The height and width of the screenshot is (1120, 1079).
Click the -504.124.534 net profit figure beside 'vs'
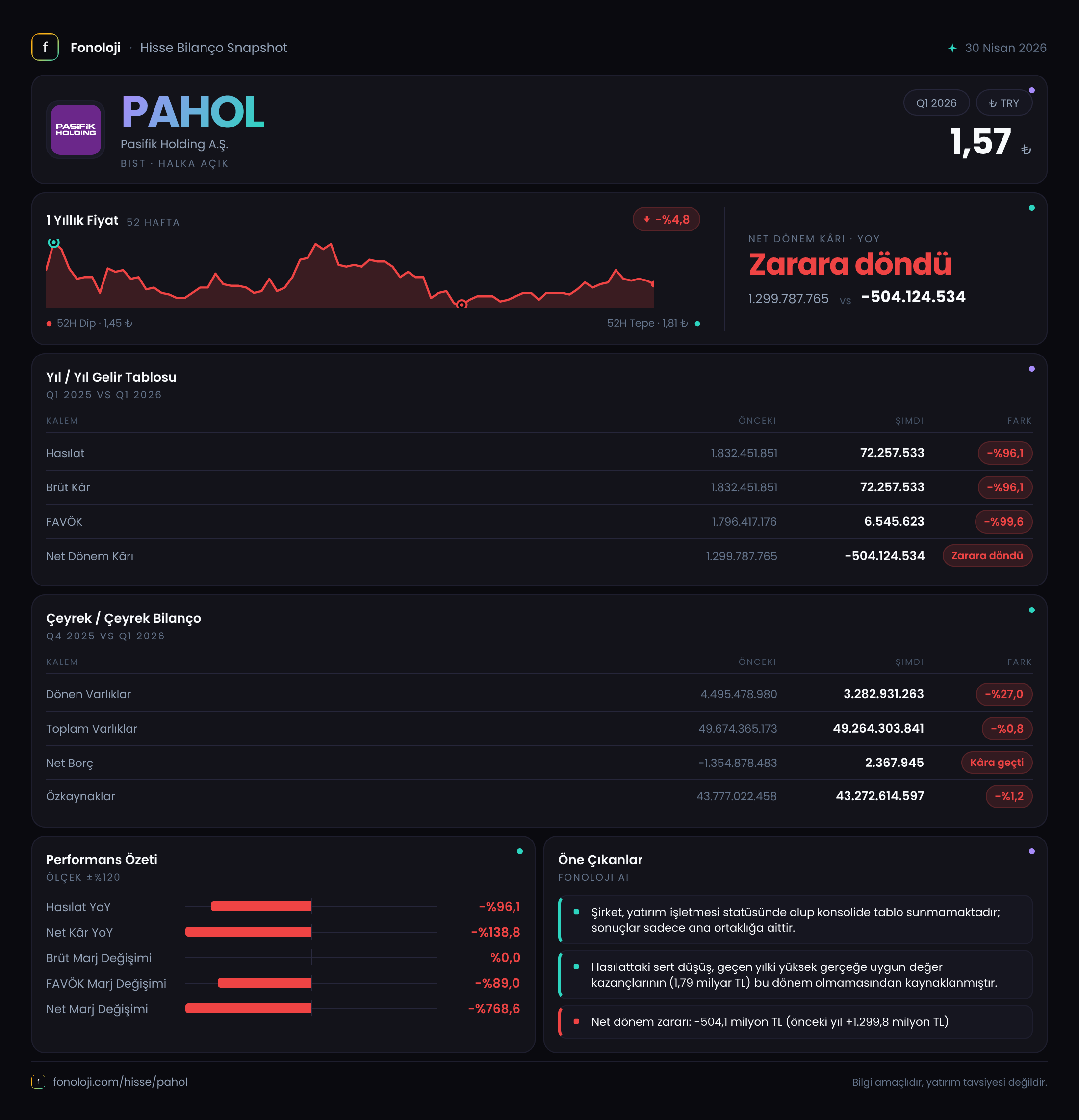(x=913, y=297)
